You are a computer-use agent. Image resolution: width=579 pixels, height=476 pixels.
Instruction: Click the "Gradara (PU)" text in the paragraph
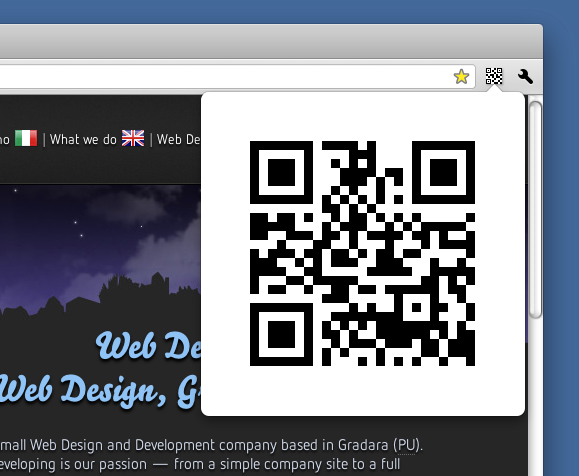pyautogui.click(x=380, y=445)
